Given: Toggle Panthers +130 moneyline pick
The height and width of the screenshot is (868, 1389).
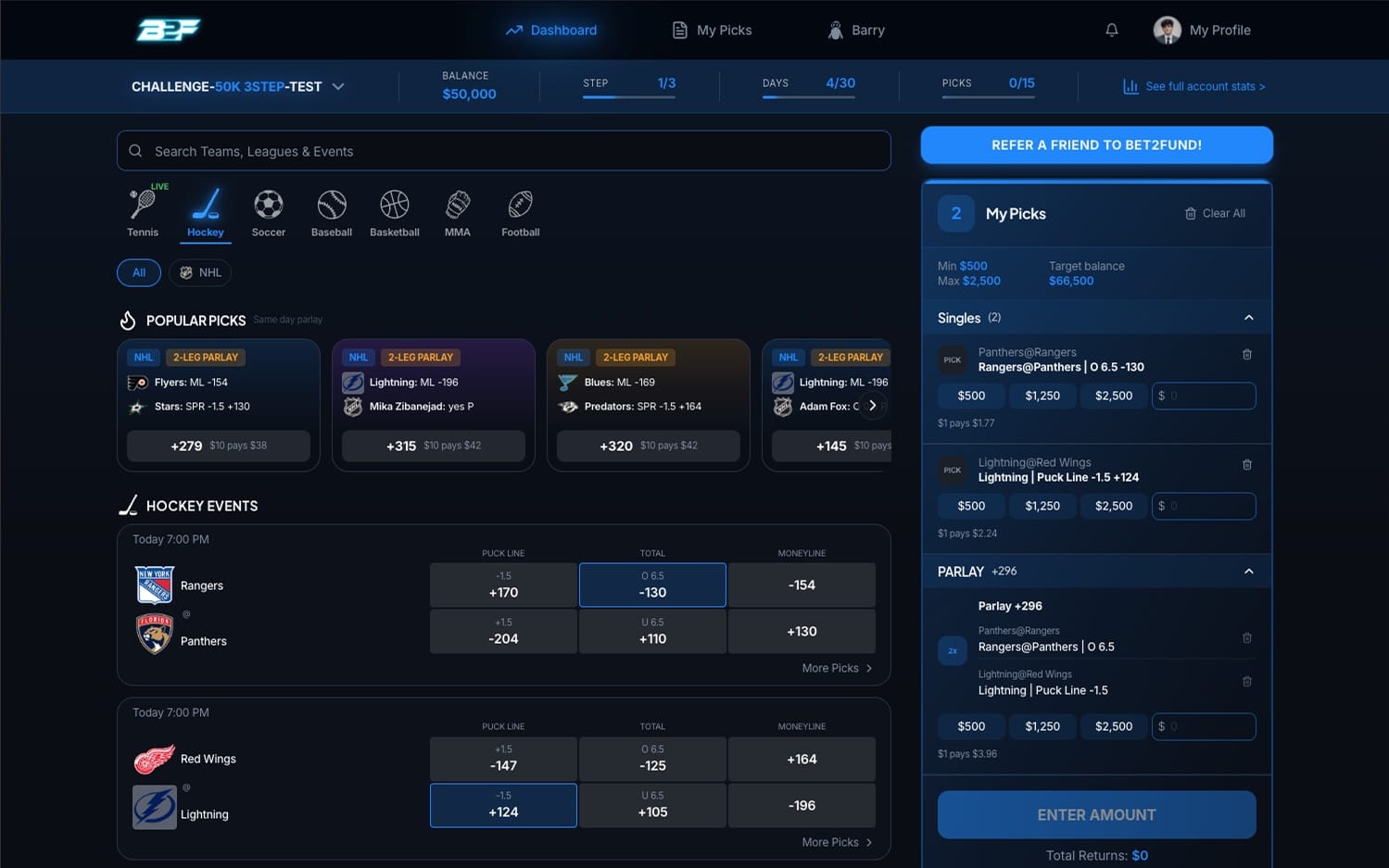Looking at the screenshot, I should [802, 632].
